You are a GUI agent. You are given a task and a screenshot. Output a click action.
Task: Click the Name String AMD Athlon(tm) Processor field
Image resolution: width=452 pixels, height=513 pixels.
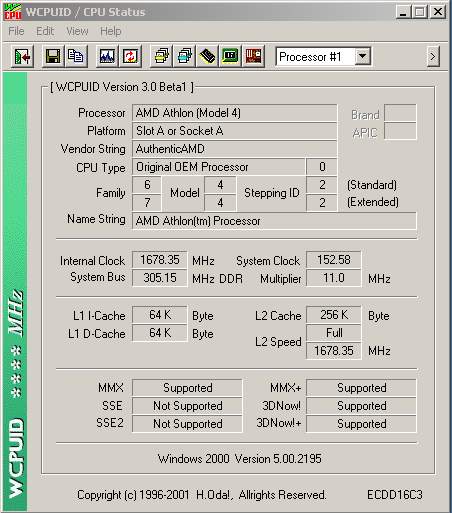(274, 221)
